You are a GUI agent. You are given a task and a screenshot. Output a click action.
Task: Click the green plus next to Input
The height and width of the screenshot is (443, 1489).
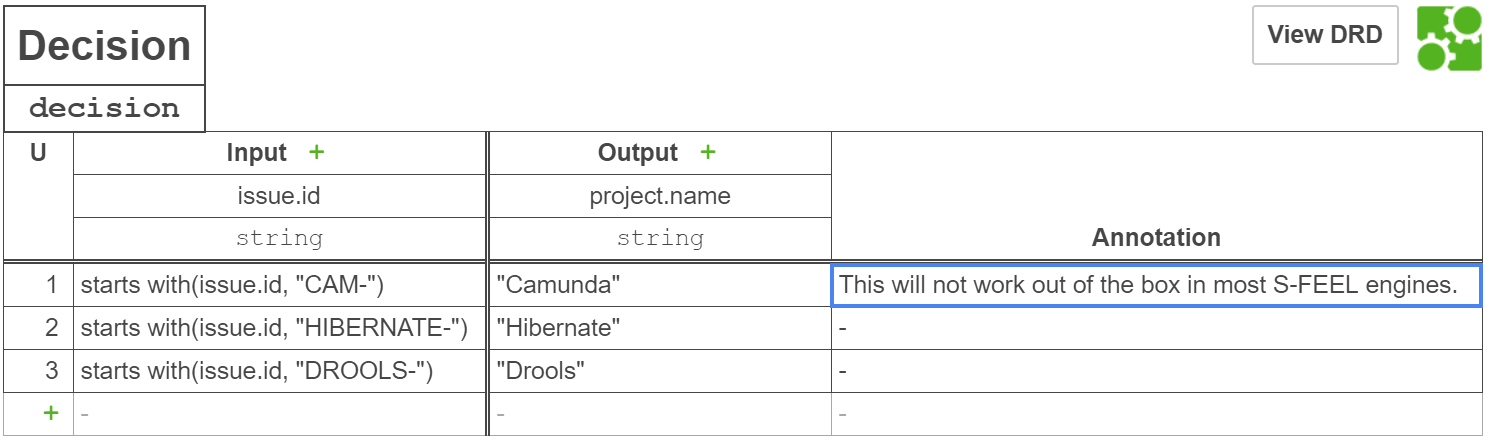pyautogui.click(x=317, y=153)
